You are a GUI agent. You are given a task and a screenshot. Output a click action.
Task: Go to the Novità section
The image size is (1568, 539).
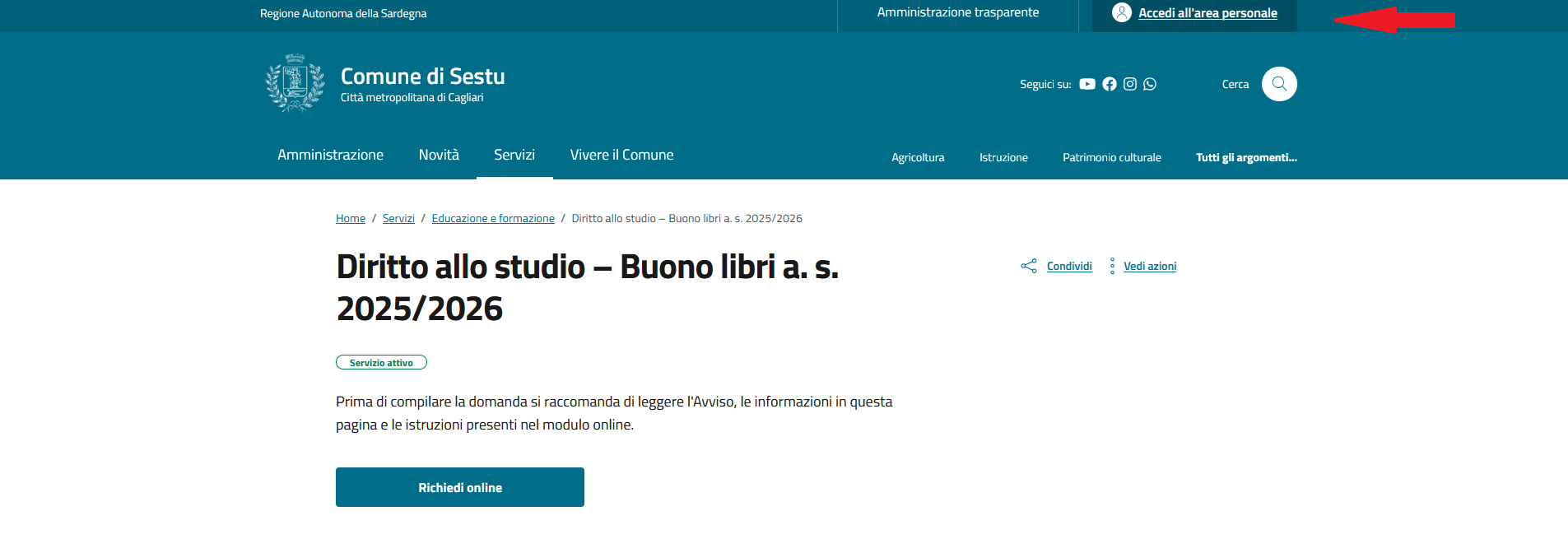coord(439,155)
